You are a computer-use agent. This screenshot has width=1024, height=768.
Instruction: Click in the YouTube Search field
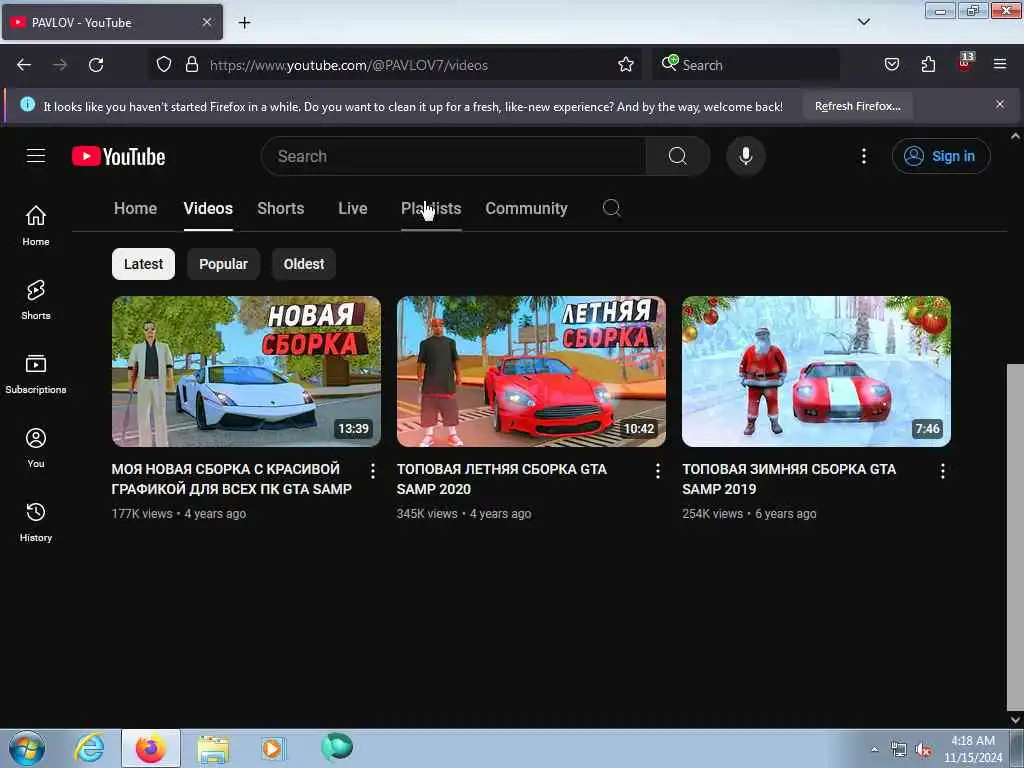click(454, 156)
